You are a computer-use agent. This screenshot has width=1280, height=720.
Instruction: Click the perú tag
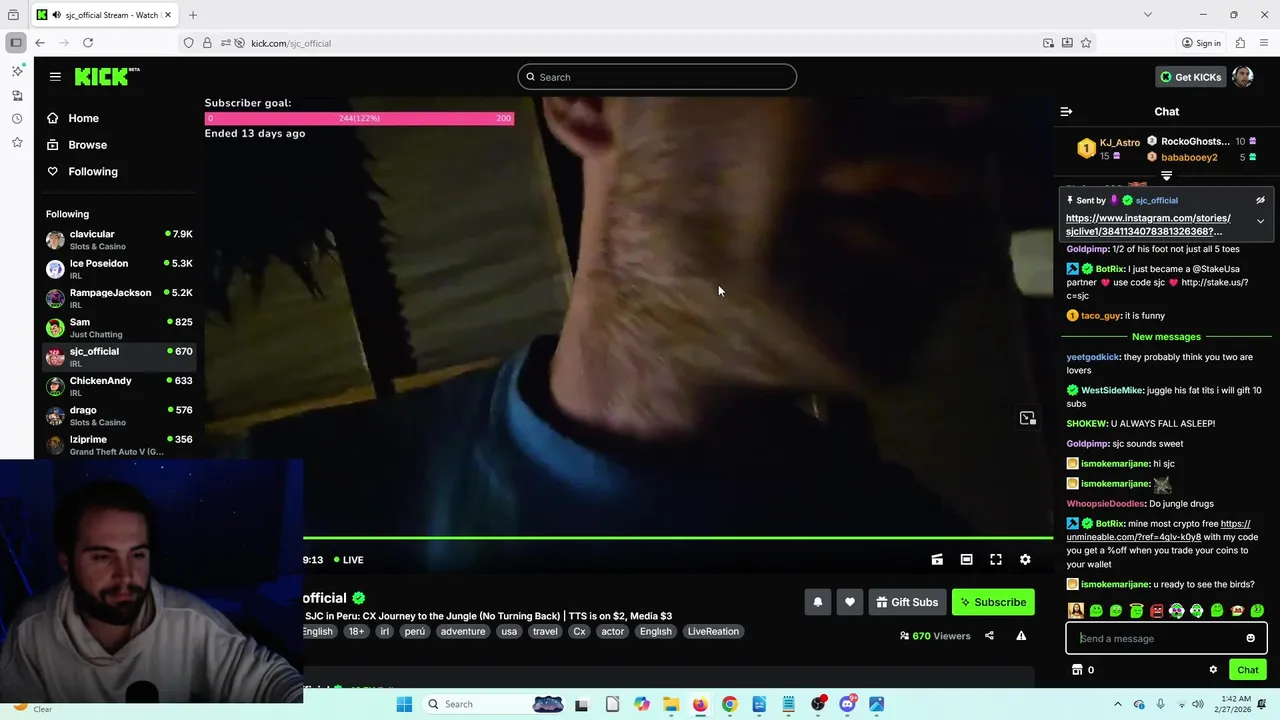click(414, 631)
